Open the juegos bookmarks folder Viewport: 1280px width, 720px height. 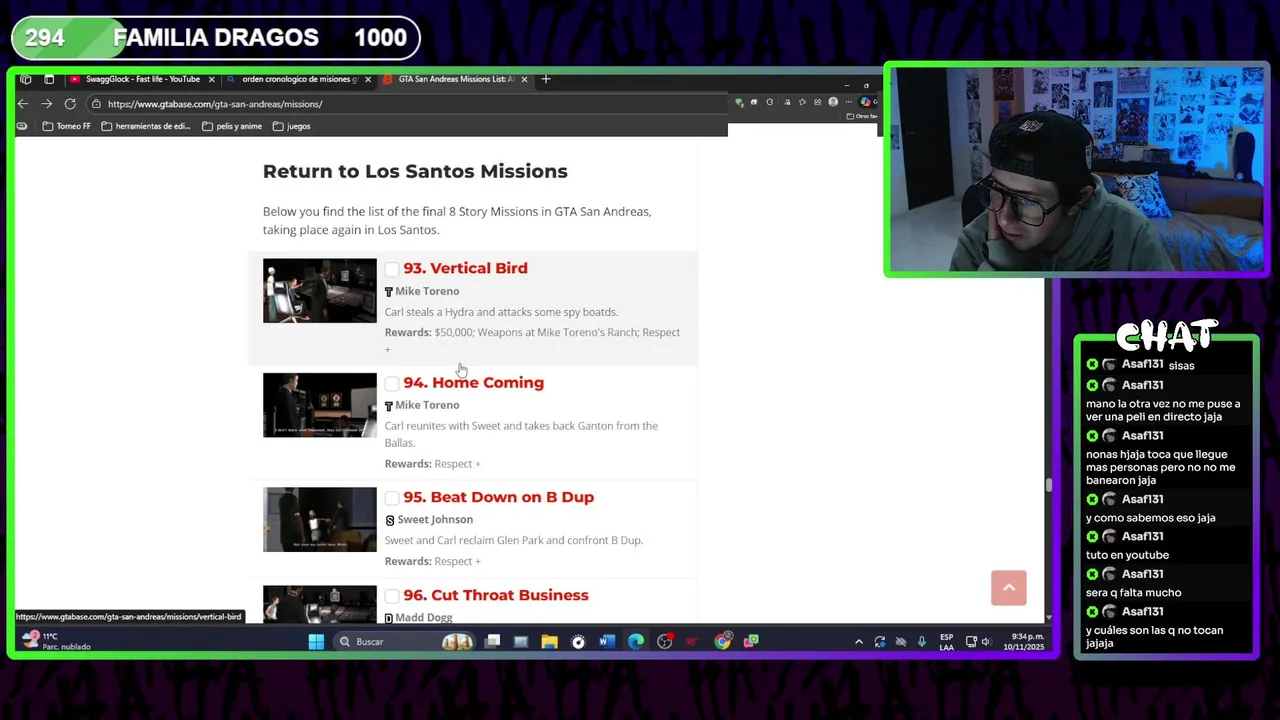click(x=292, y=126)
